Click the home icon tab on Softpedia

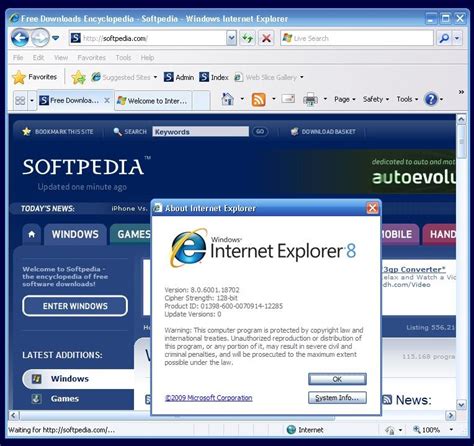(x=32, y=234)
